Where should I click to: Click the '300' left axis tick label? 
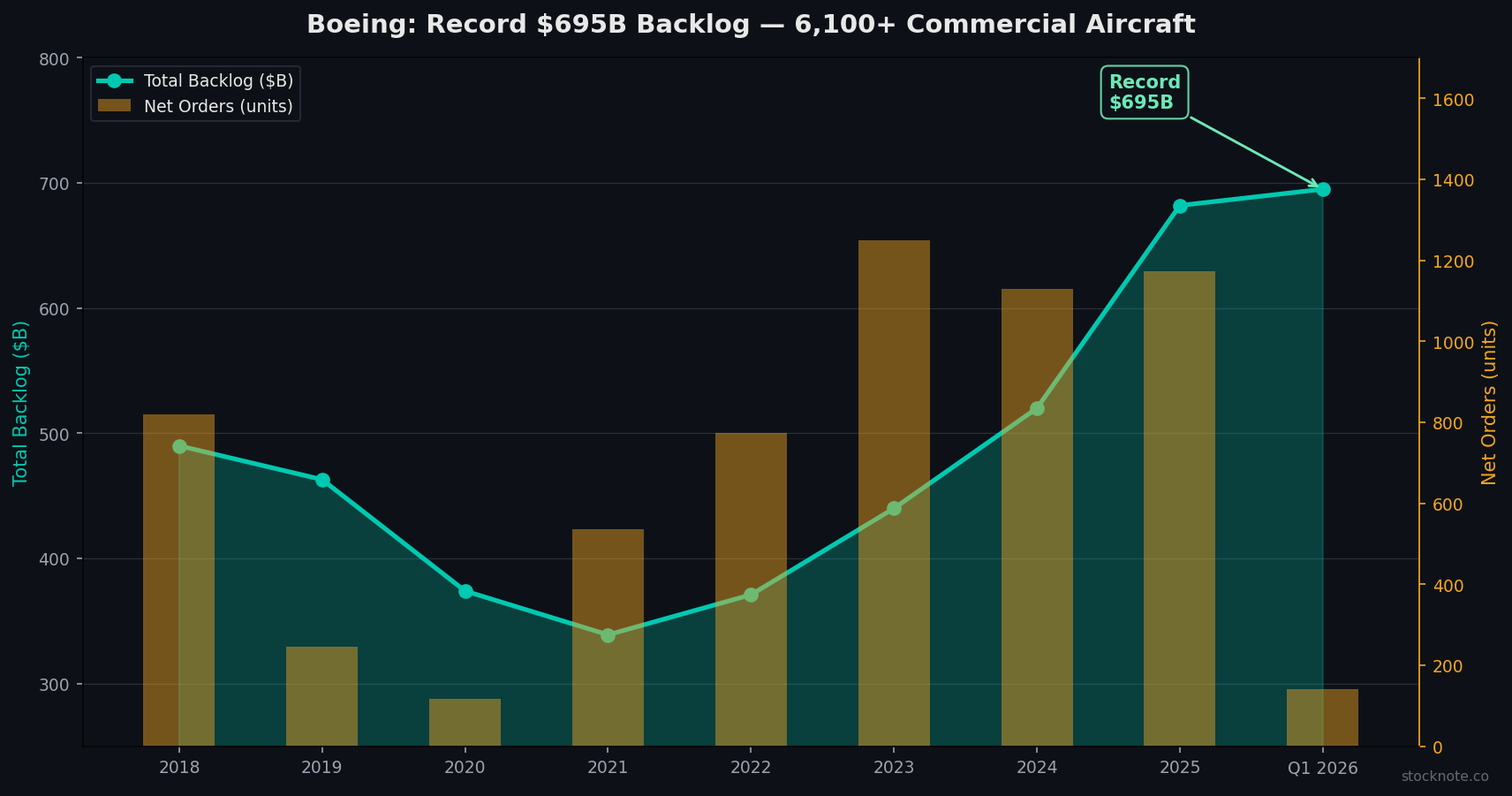click(55, 685)
